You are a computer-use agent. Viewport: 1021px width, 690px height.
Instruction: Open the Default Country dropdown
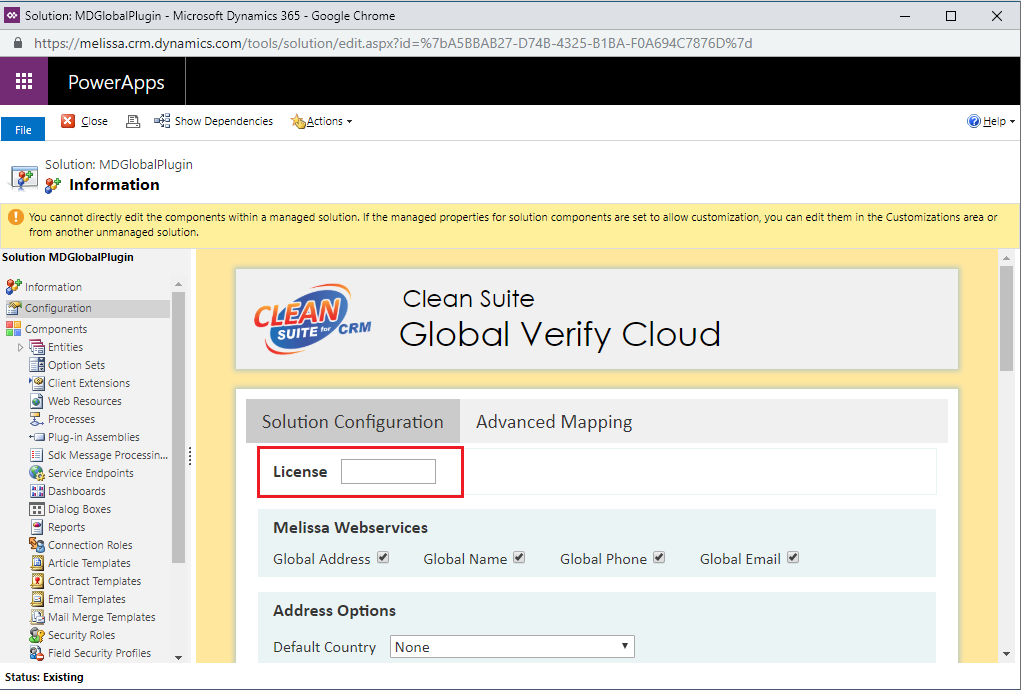pyautogui.click(x=512, y=647)
